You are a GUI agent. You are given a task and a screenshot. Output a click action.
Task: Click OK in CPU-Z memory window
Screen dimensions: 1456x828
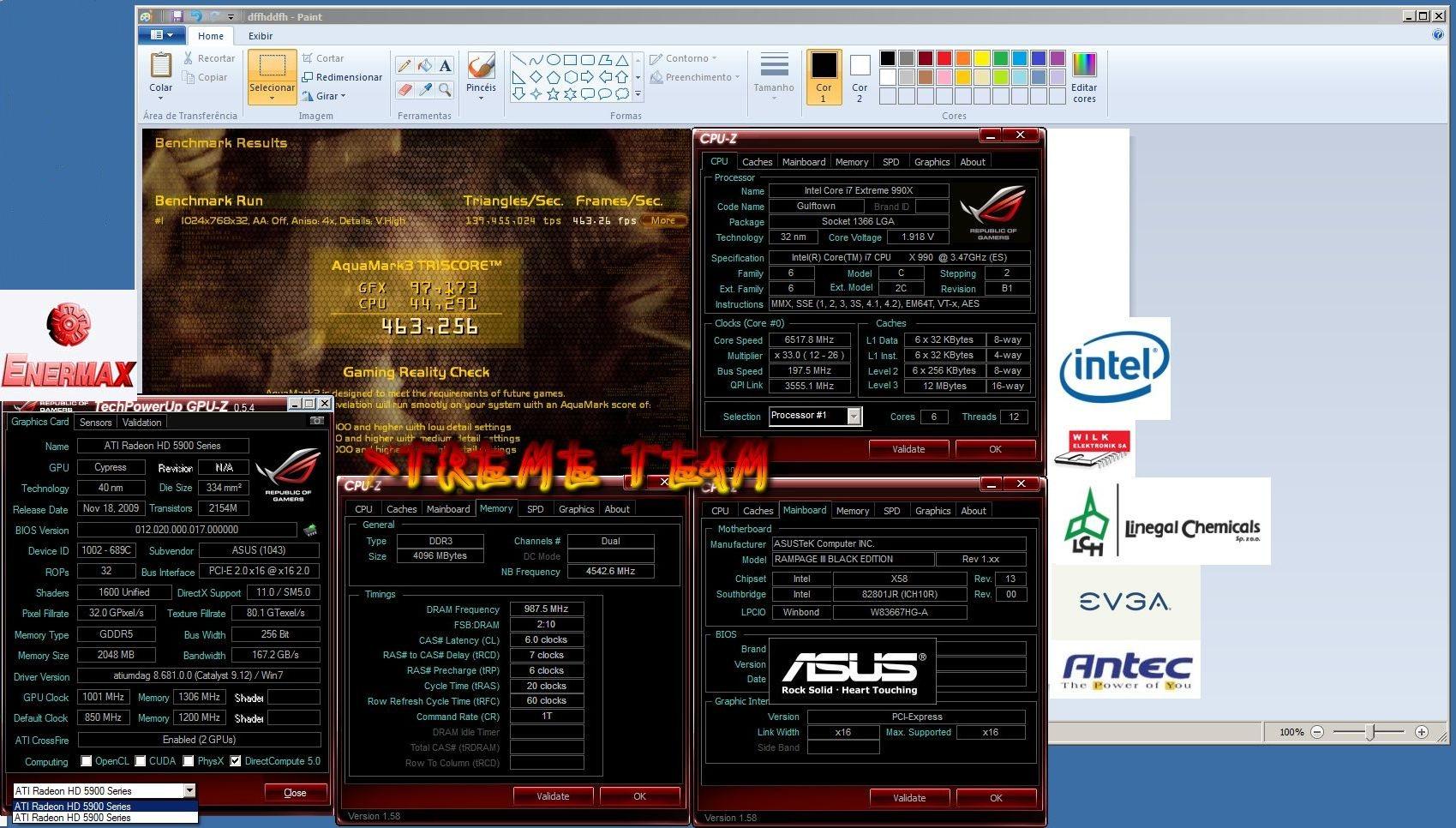[639, 796]
